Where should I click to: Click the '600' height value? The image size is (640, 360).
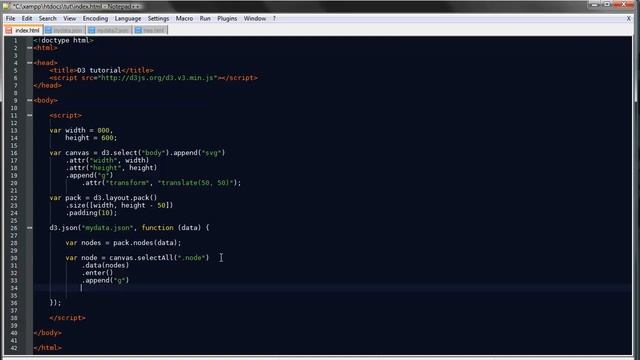pos(107,138)
